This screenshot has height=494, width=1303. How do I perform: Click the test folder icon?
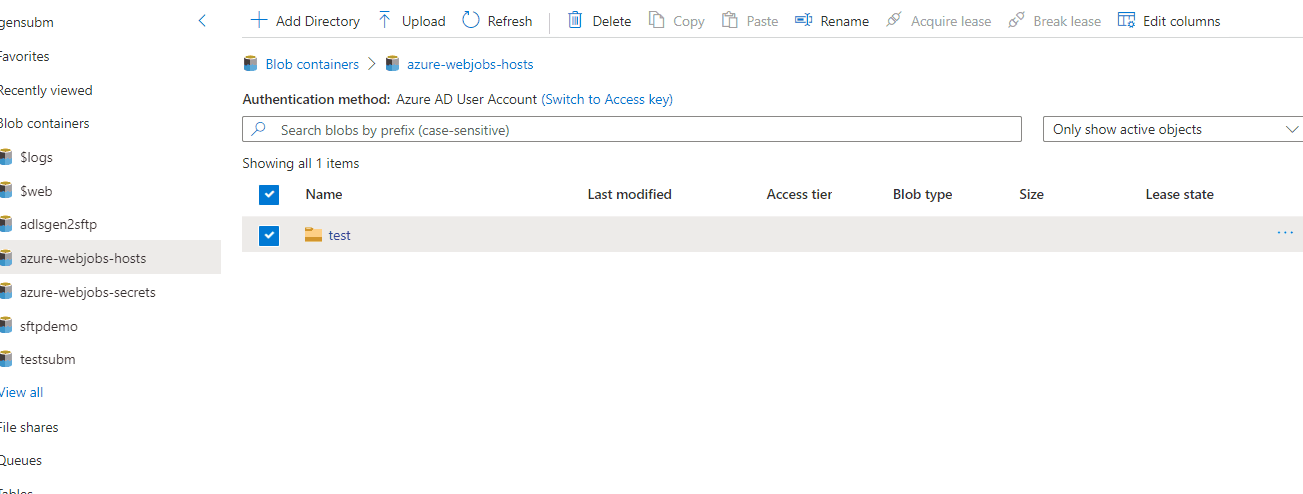coord(314,235)
